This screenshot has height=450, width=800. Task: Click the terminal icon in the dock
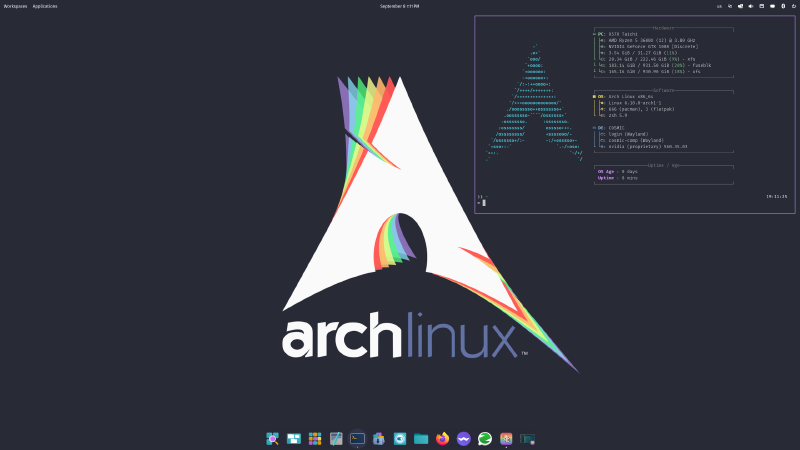[x=358, y=438]
